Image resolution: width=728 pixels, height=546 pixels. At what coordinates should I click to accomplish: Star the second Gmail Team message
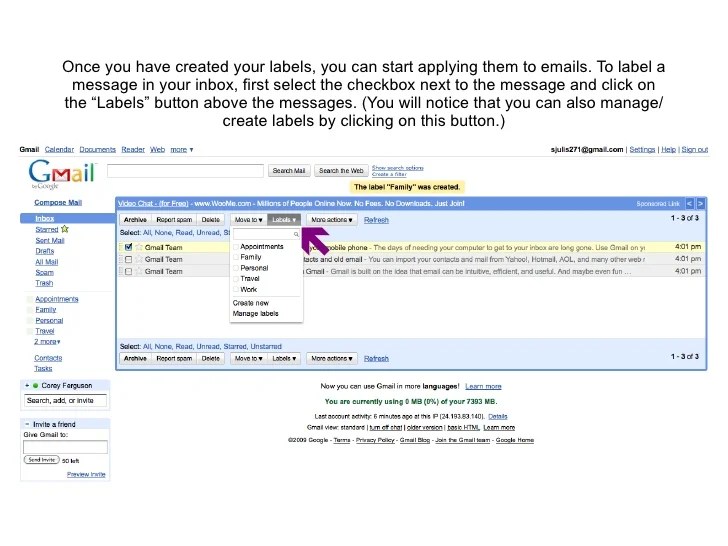click(138, 260)
